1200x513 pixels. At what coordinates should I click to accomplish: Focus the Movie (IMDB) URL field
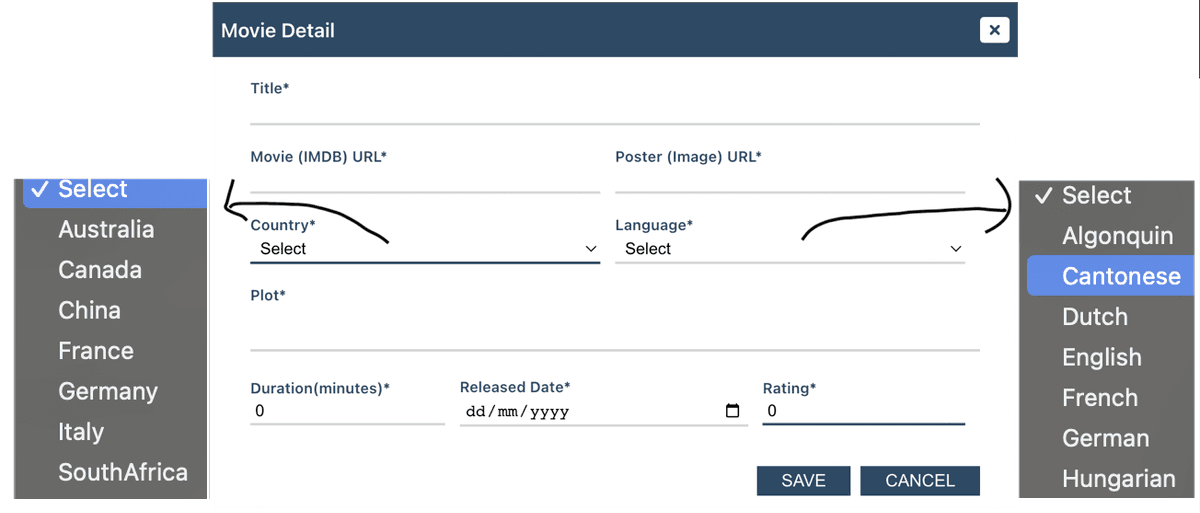click(x=424, y=180)
